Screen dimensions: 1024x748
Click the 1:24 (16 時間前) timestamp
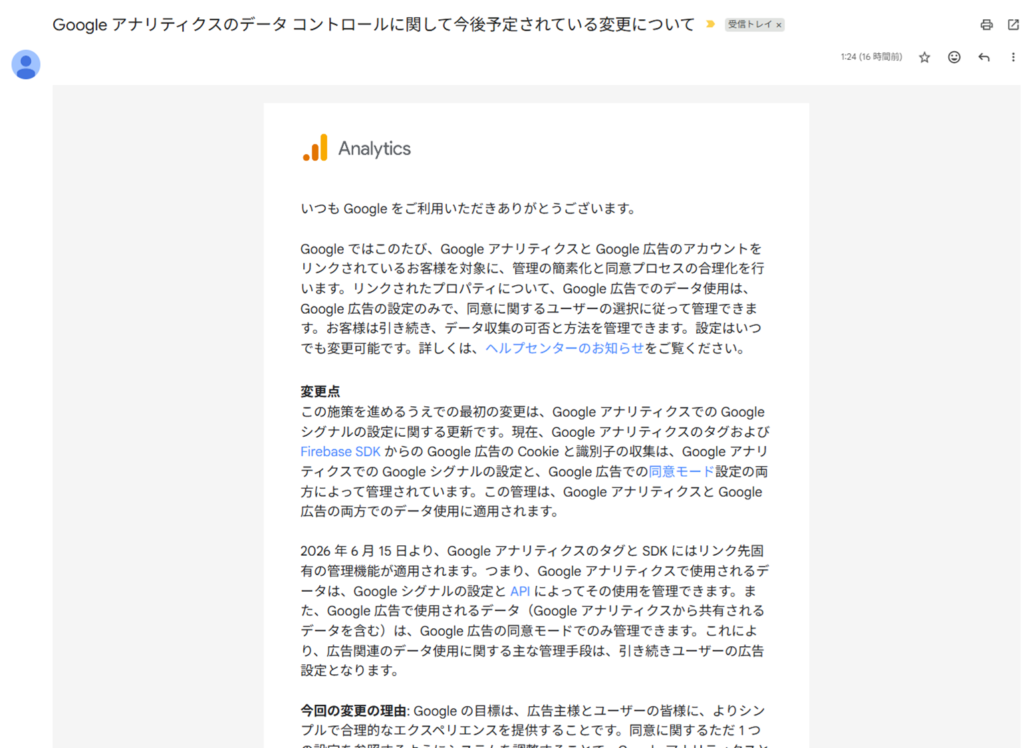(871, 58)
